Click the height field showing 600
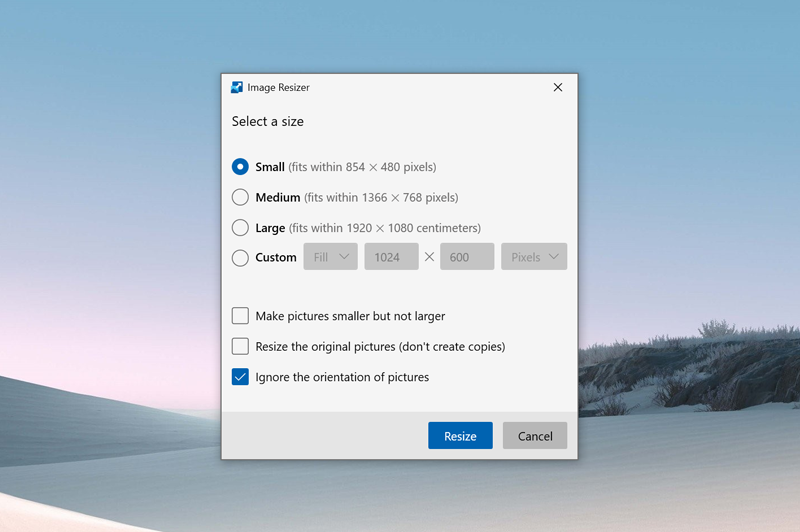 (x=464, y=257)
